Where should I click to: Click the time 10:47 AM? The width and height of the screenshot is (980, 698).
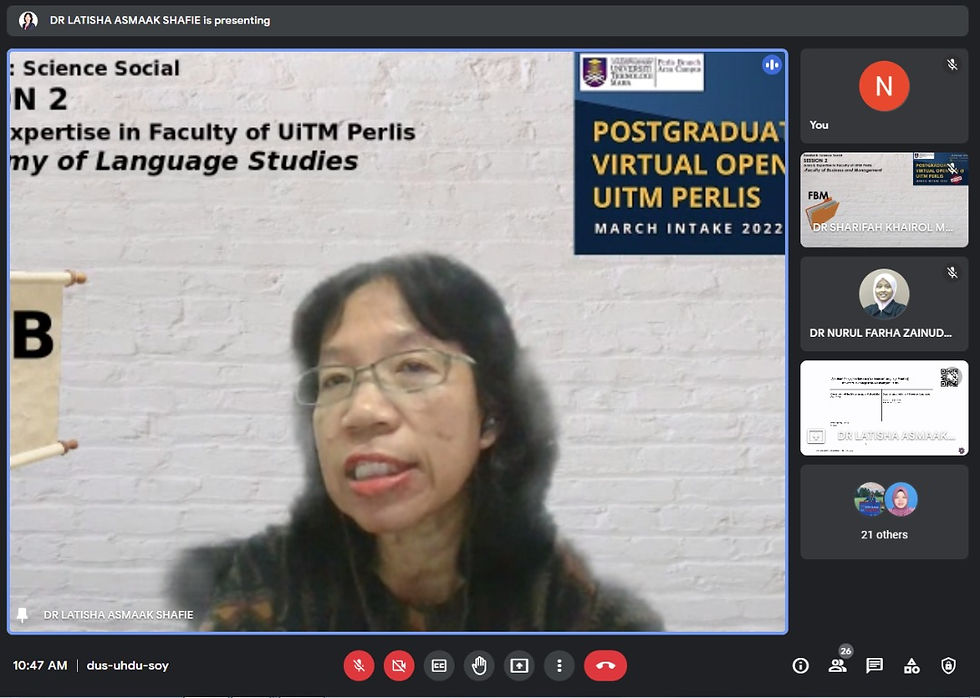pos(40,666)
